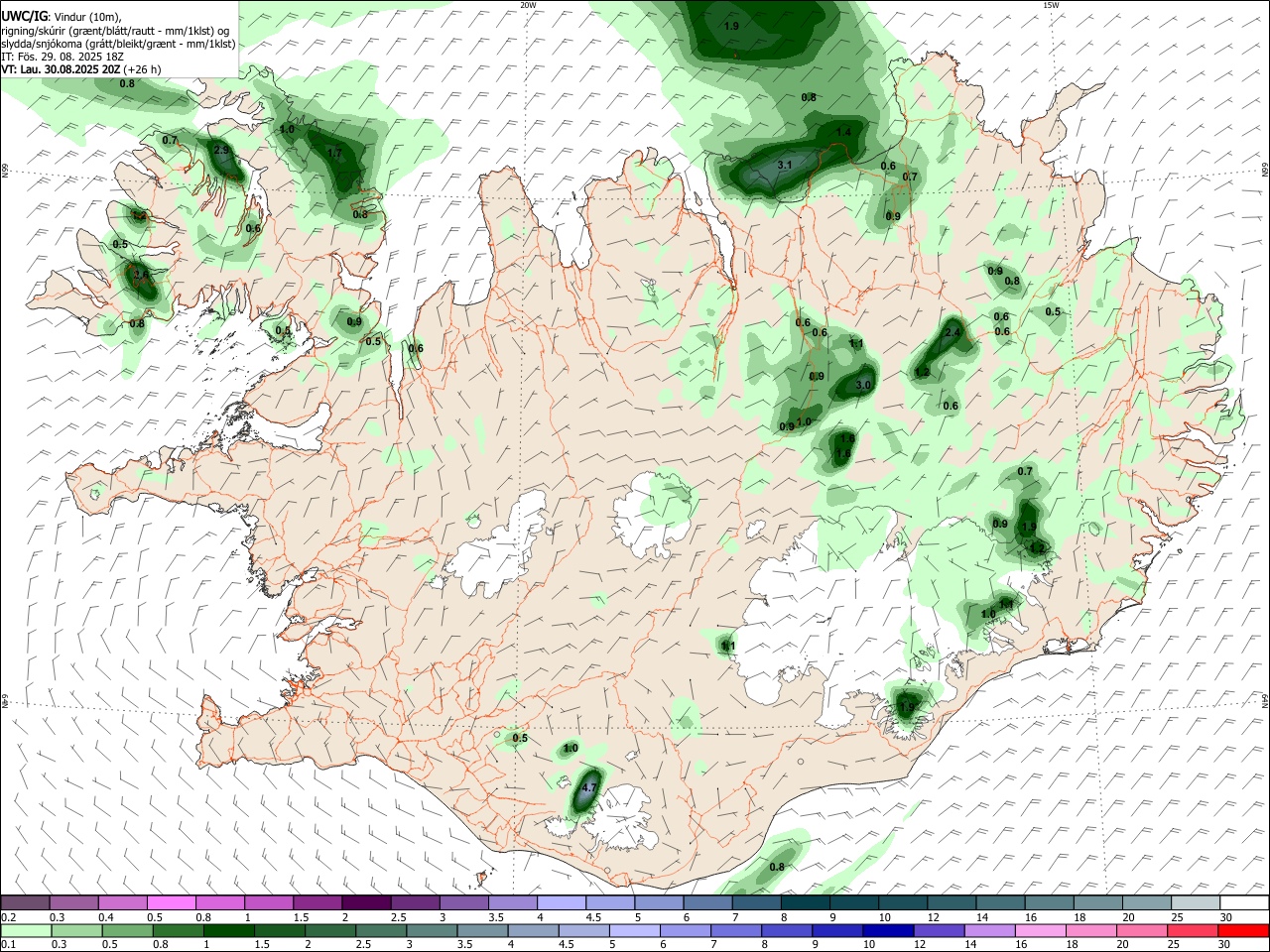This screenshot has width=1270, height=952.
Task: Pick the red-pink 25–30 lower-scale swatch
Action: (x=1193, y=930)
